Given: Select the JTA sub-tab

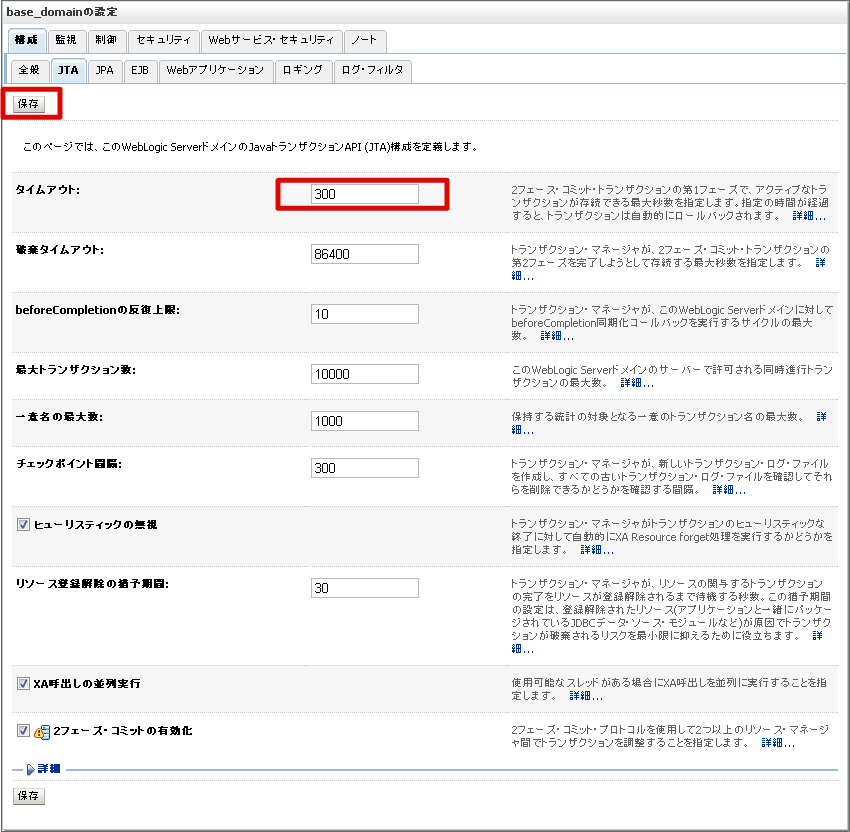Looking at the screenshot, I should pos(68,70).
